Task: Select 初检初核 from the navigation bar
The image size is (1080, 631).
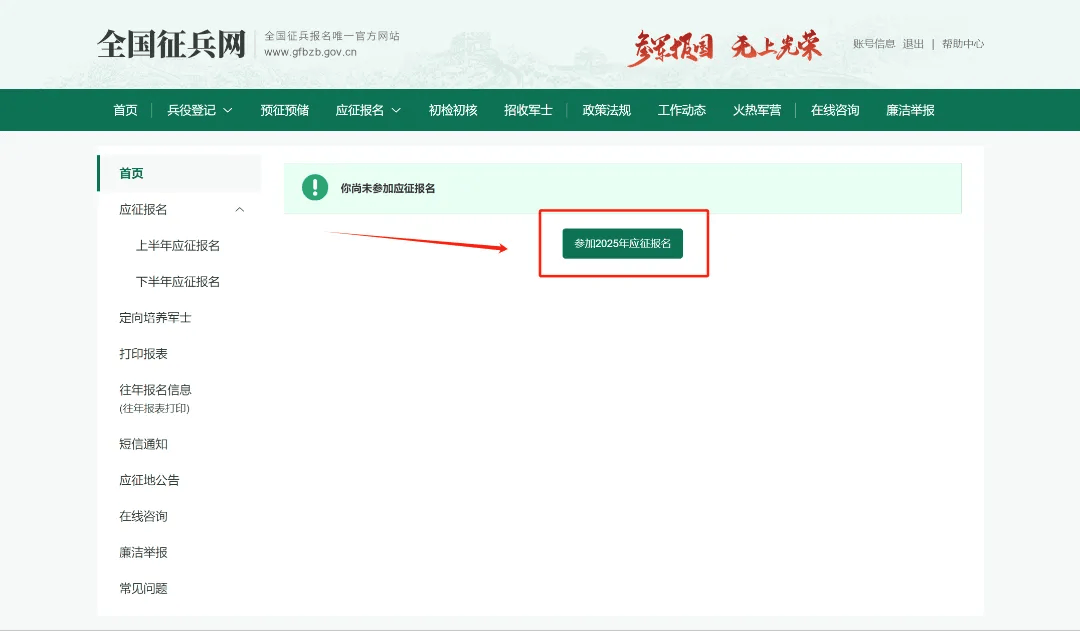Action: tap(452, 110)
